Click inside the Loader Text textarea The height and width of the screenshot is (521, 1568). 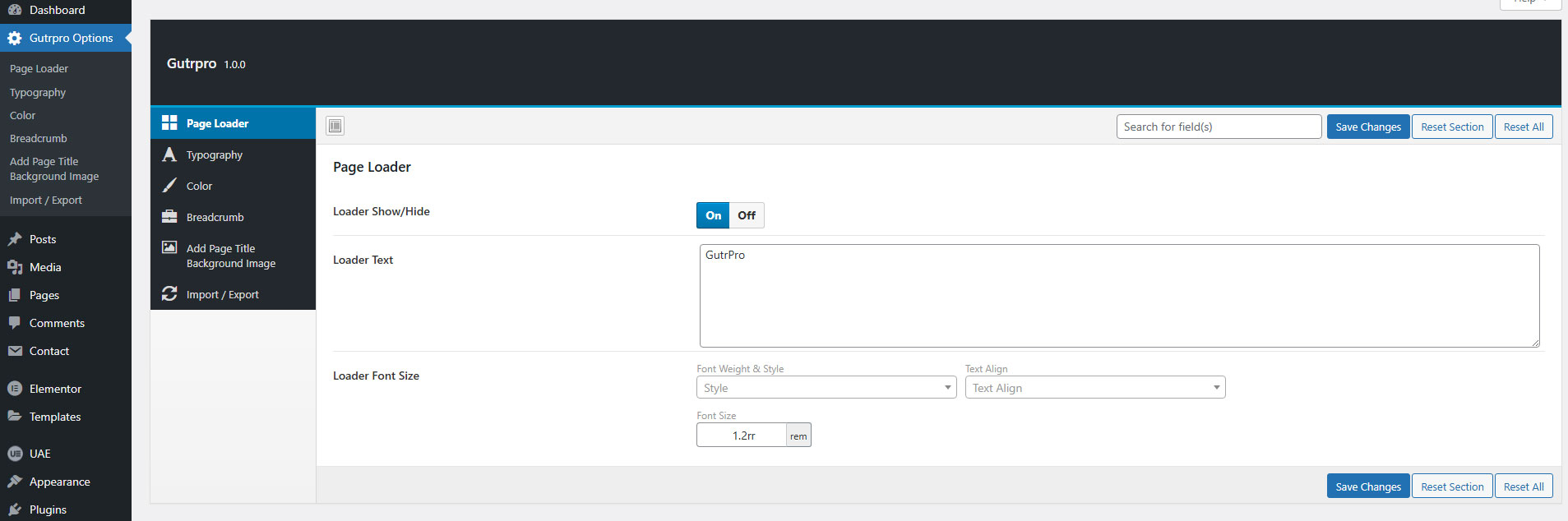click(x=1118, y=296)
